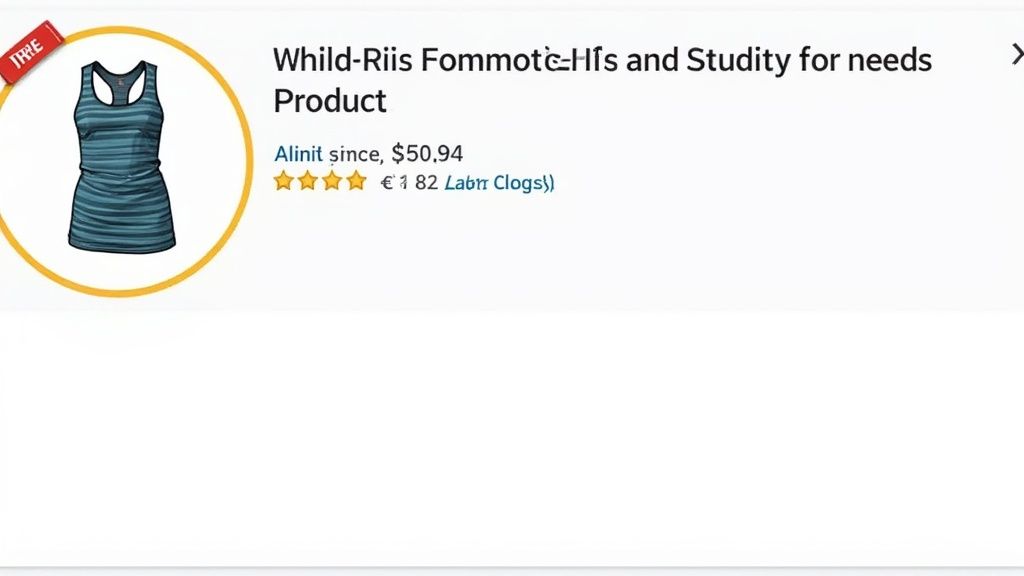Click the third yellow rating star

click(x=332, y=182)
